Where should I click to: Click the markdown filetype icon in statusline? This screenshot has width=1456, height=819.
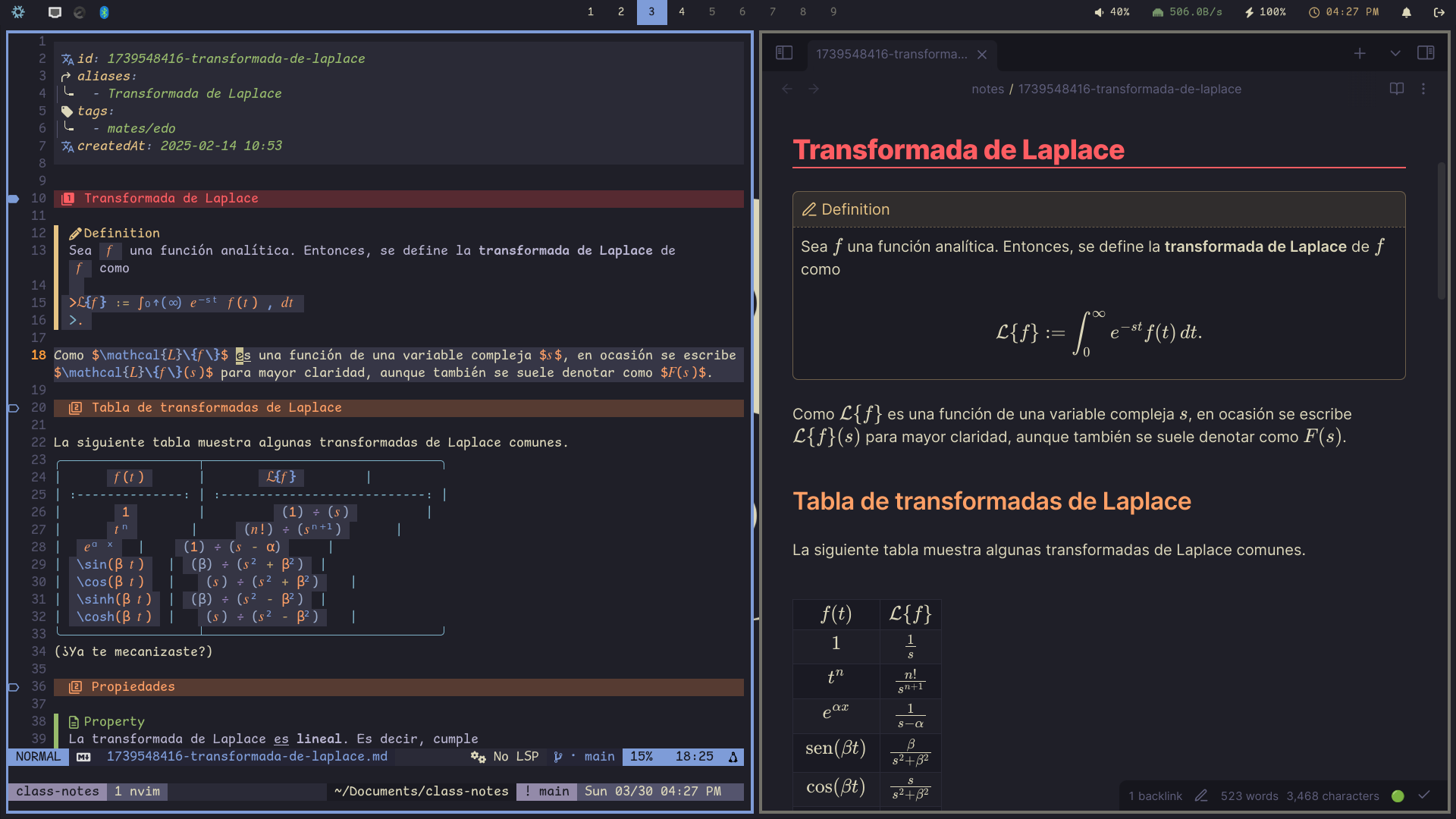[83, 757]
